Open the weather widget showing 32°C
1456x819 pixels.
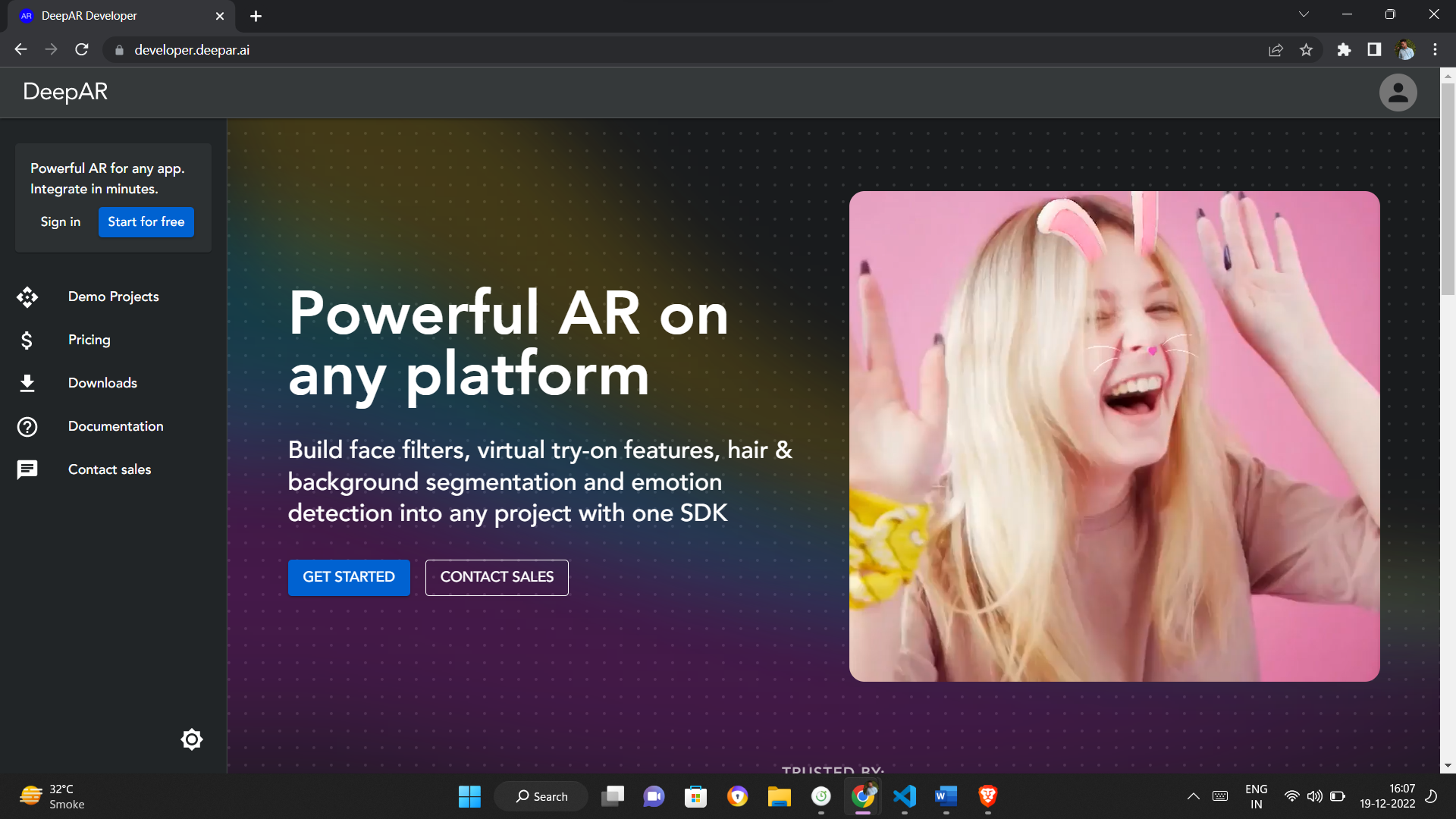52,796
